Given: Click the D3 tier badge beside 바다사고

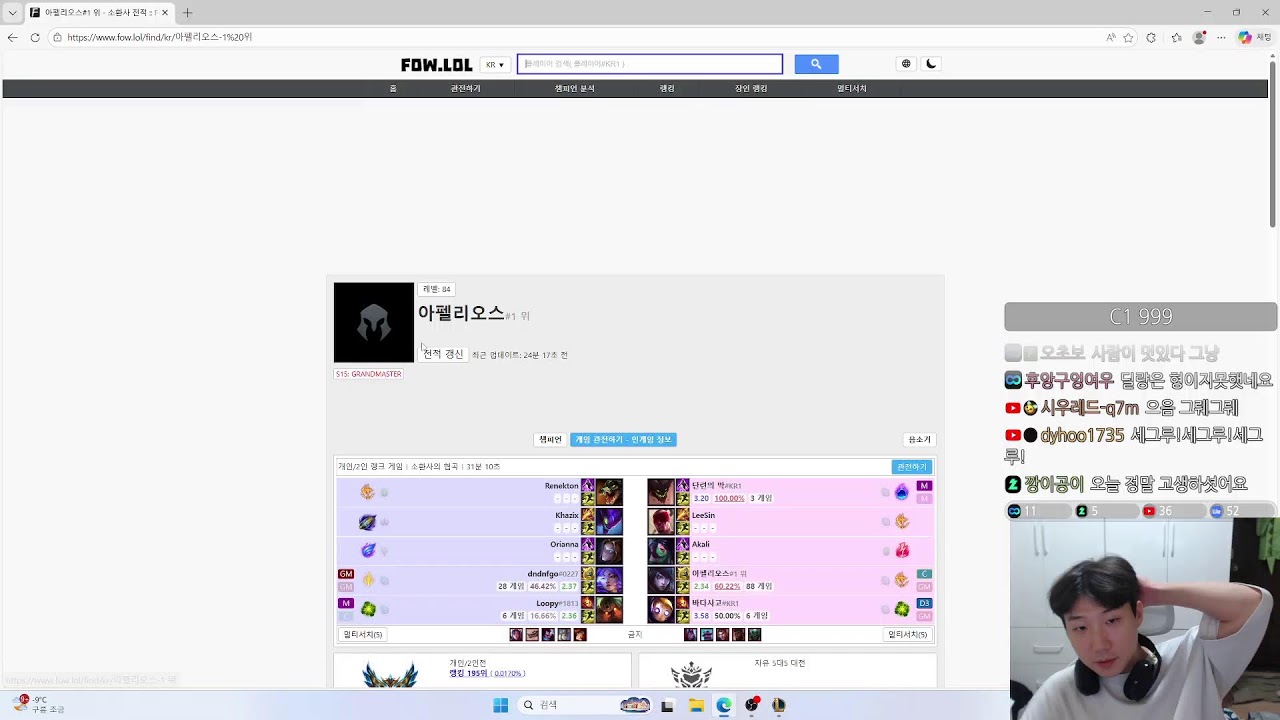Looking at the screenshot, I should 924,603.
